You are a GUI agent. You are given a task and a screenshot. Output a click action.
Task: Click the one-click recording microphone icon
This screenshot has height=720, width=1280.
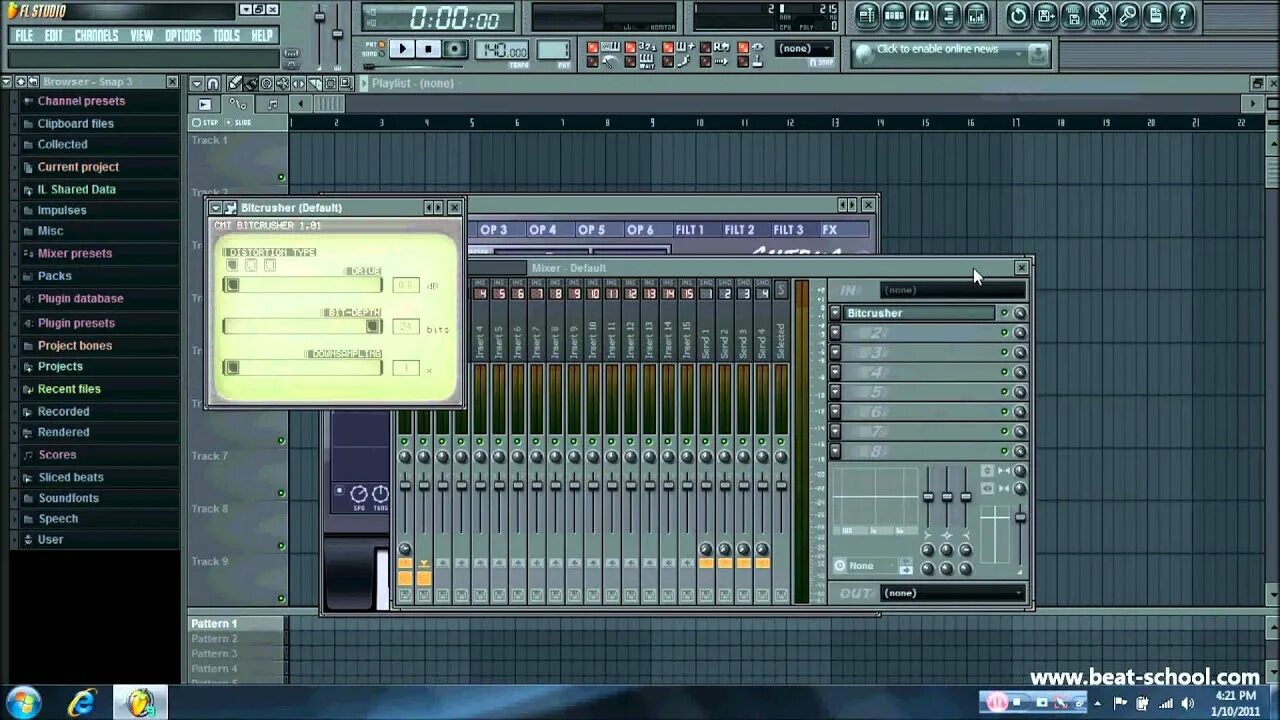(1127, 15)
